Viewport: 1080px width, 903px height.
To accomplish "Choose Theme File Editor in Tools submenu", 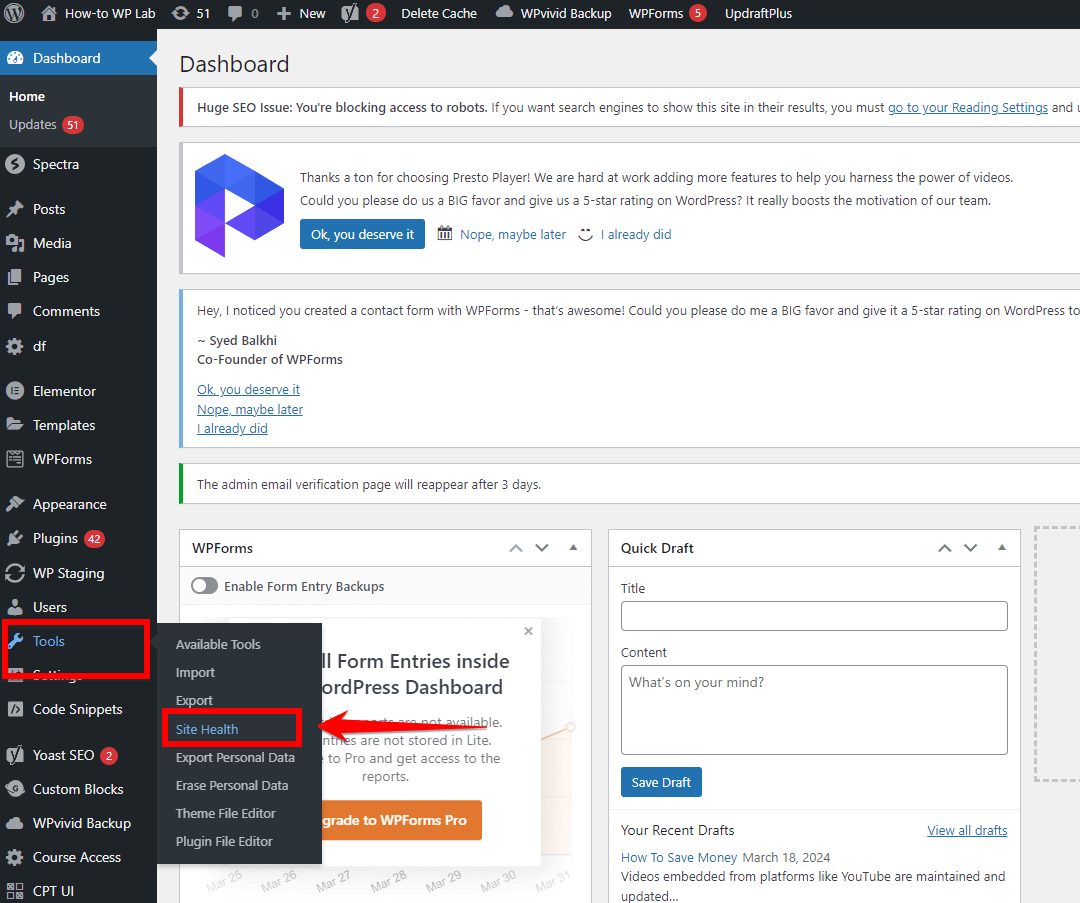I will point(225,813).
